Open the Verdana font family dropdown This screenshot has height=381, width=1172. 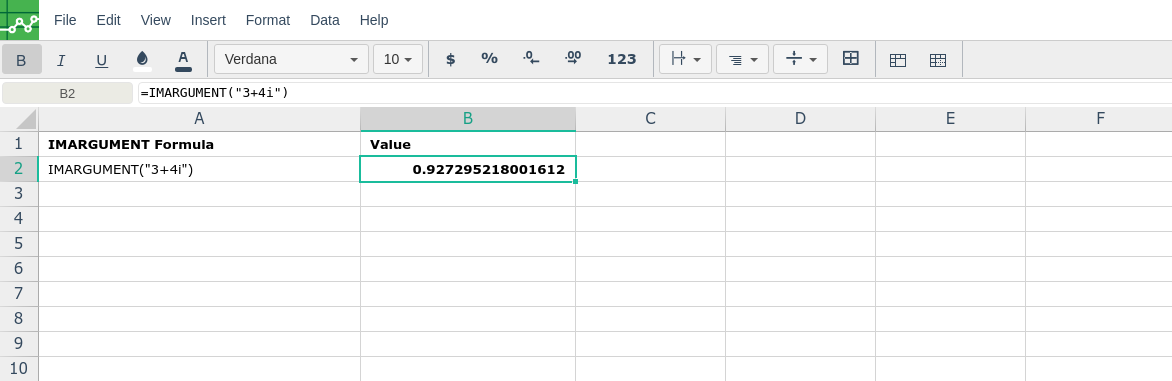pos(292,59)
